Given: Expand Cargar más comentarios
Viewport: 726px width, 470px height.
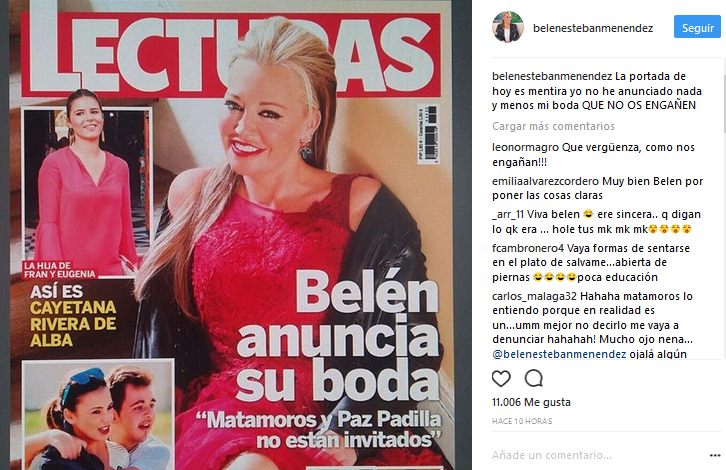Looking at the screenshot, I should tap(553, 126).
